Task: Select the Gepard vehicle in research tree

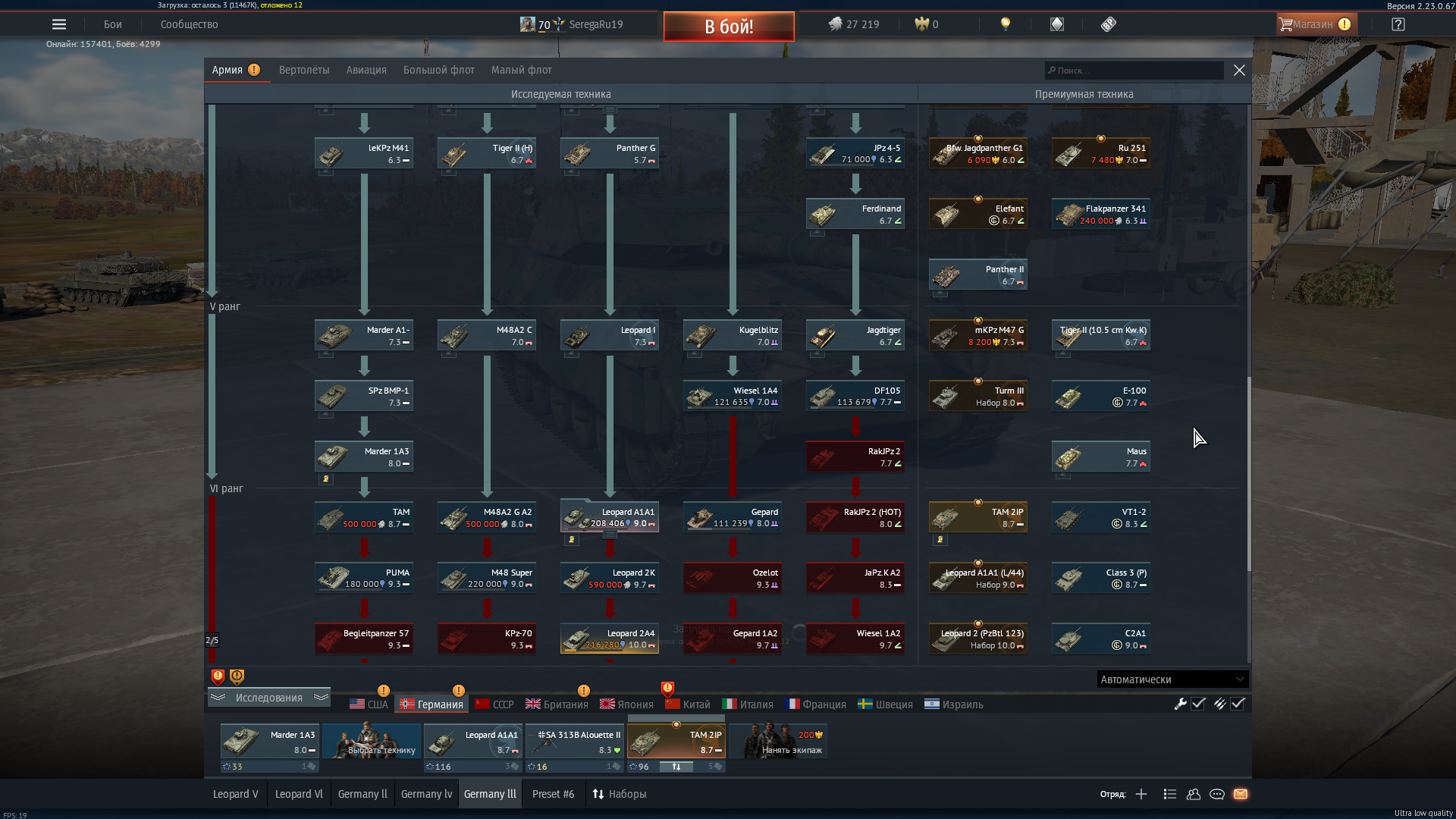Action: point(733,517)
